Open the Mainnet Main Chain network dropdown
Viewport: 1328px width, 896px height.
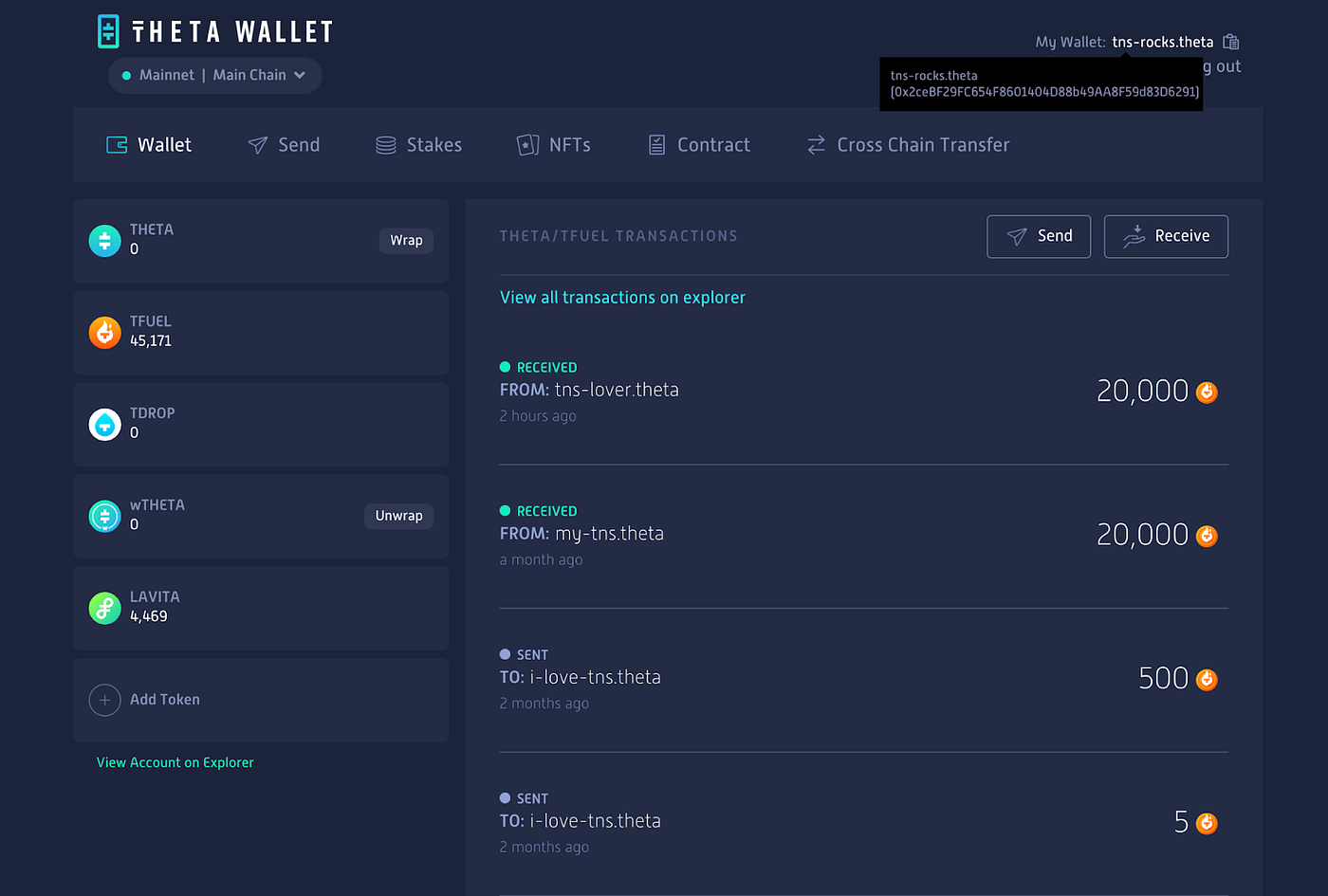coord(215,75)
